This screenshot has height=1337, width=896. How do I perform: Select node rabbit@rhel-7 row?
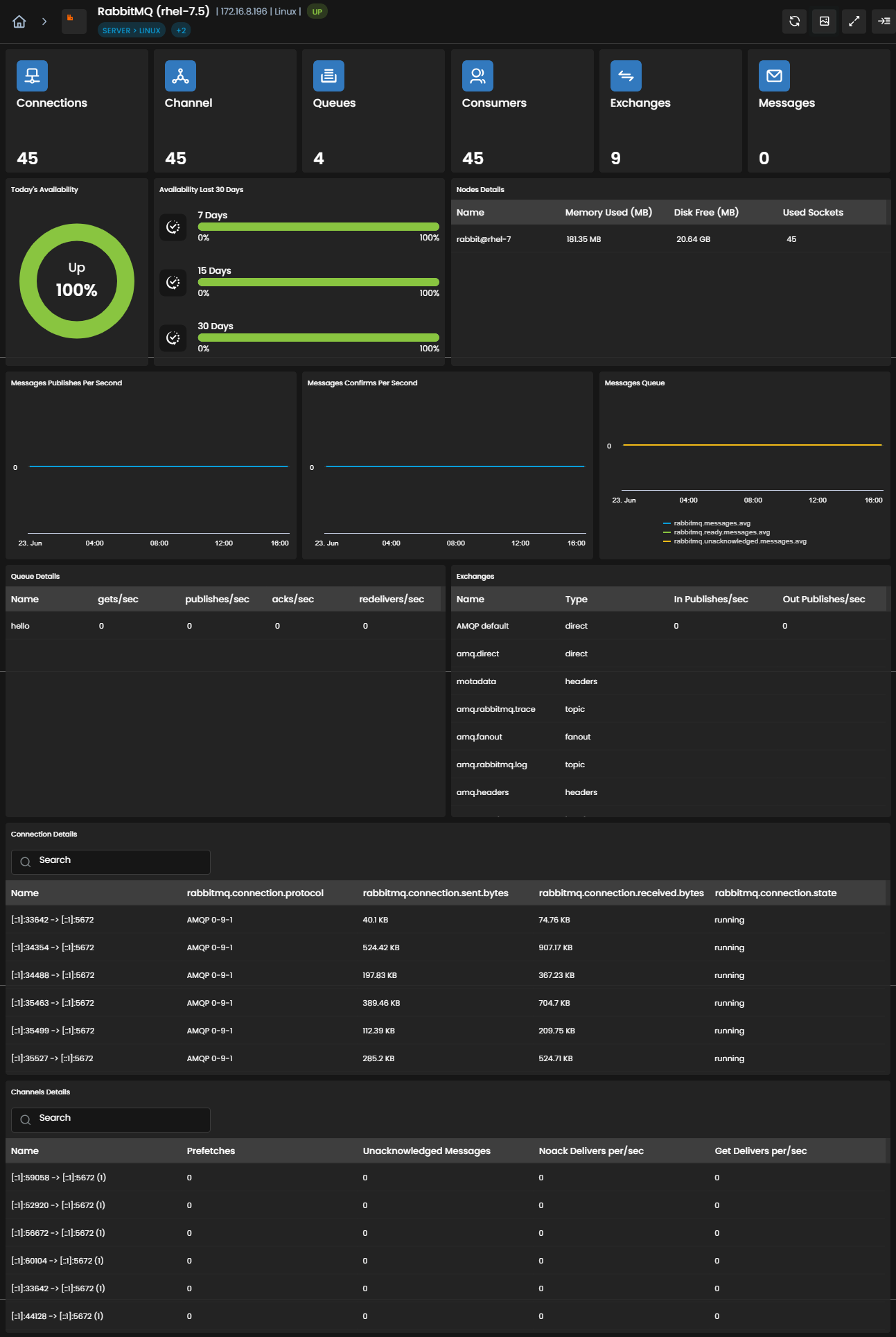670,239
